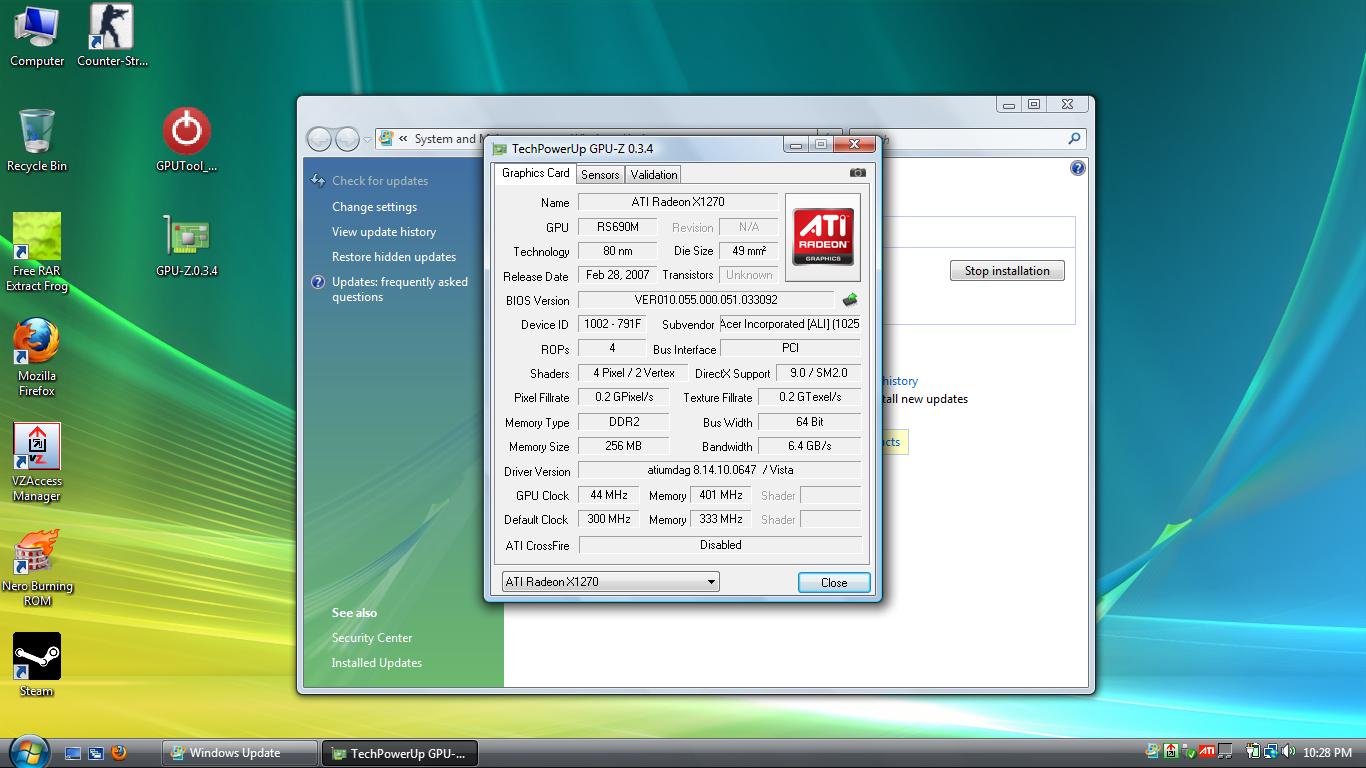Switch to the Graphics Card tab
The image size is (1366, 768).
536,173
